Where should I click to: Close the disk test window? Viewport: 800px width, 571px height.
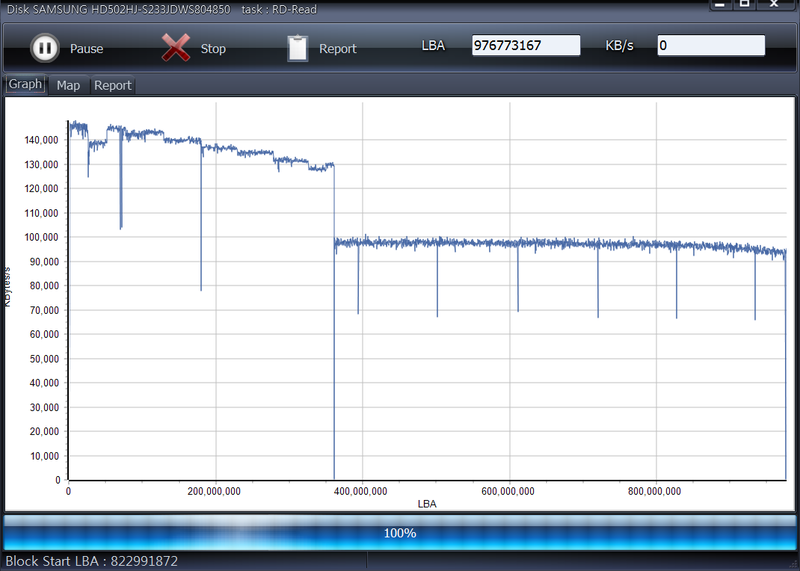pyautogui.click(x=775, y=4)
